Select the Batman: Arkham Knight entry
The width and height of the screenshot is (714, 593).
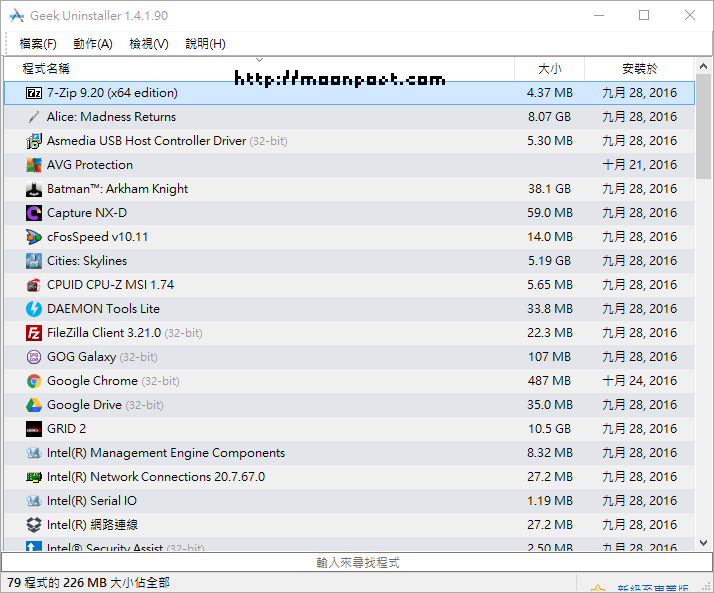click(350, 189)
